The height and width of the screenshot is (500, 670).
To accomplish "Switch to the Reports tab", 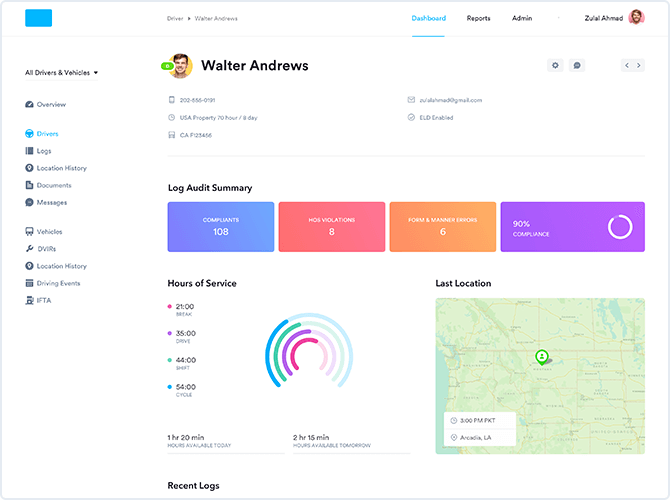I will tap(478, 18).
